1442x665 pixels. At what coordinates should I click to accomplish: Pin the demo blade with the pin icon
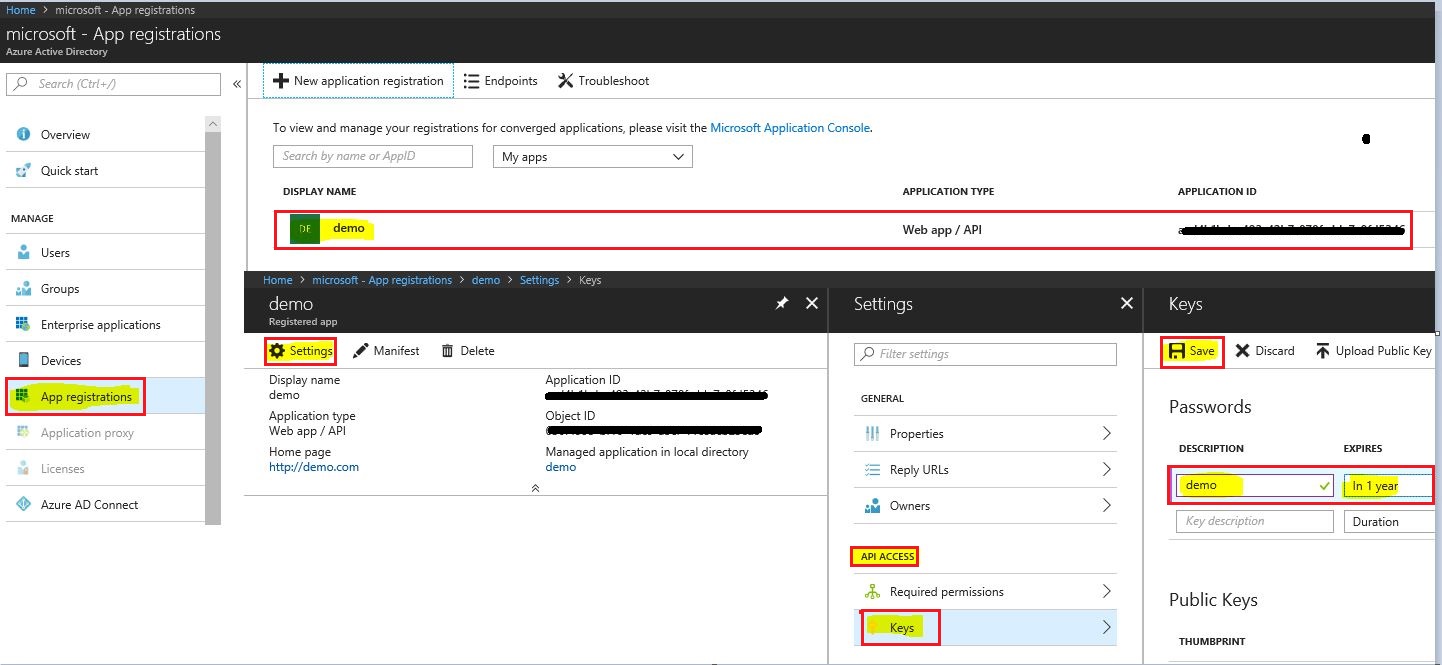point(782,303)
